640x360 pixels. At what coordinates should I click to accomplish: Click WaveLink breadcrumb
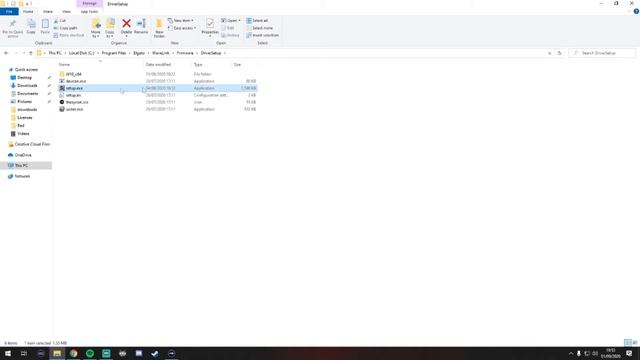tap(160, 53)
